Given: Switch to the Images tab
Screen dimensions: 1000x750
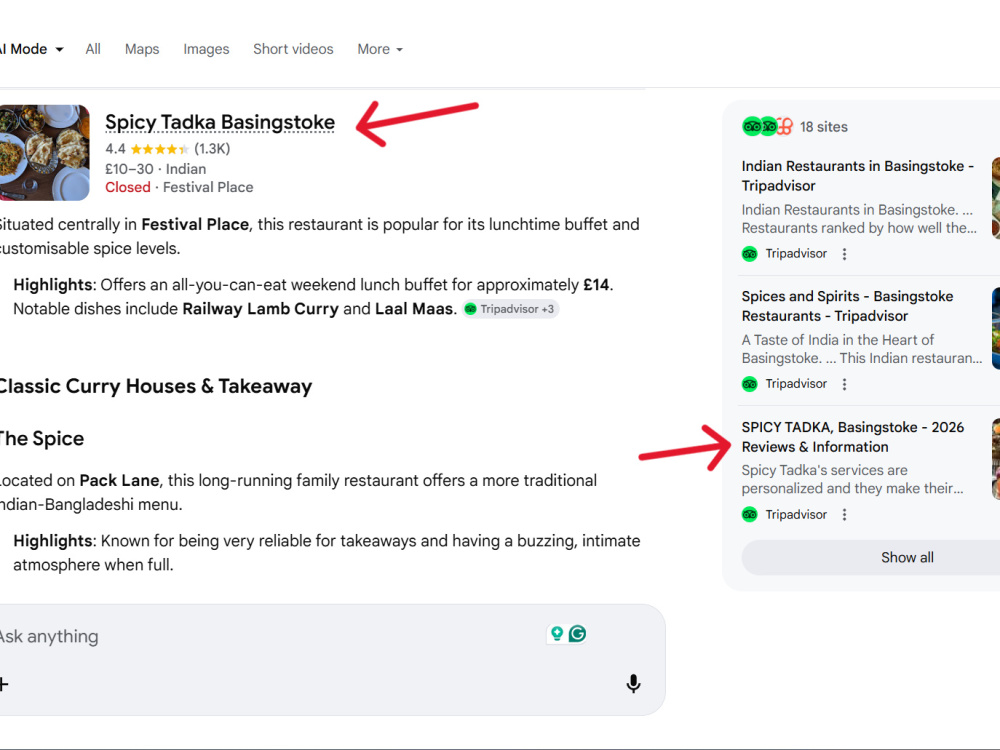Looking at the screenshot, I should pyautogui.click(x=206, y=49).
